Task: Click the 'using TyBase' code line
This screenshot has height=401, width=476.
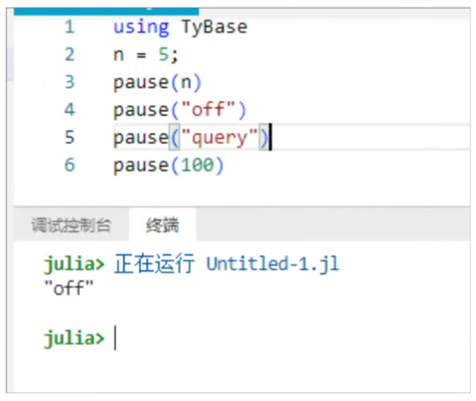Action: (180, 27)
